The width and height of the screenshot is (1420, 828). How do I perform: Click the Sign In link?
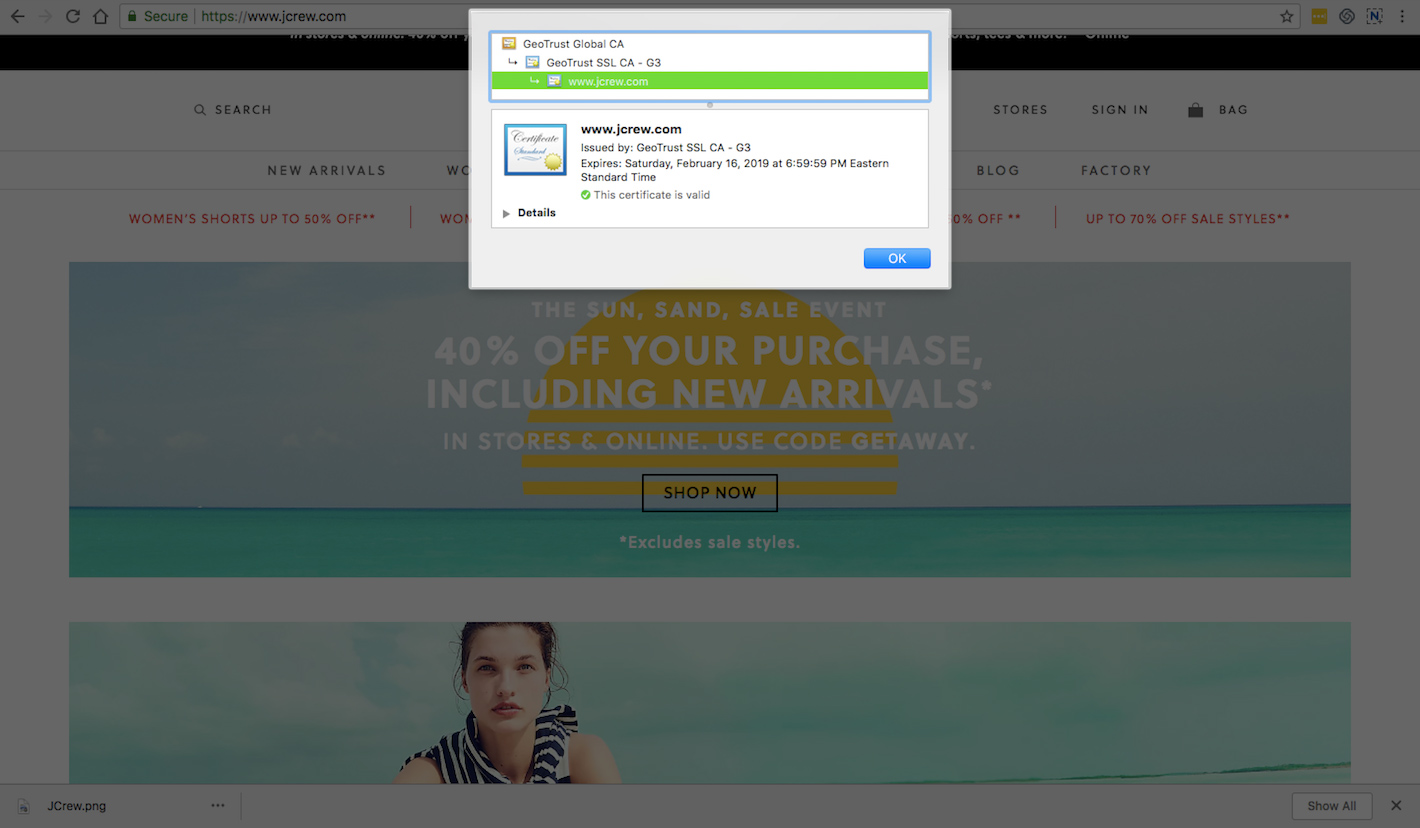(1119, 110)
